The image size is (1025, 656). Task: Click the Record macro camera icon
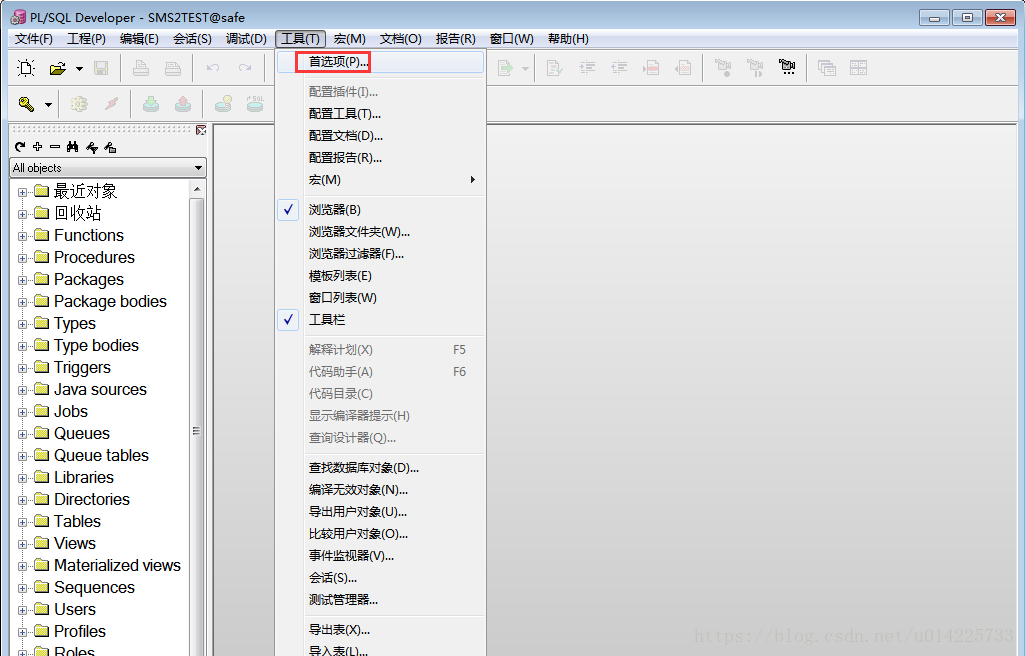(x=723, y=68)
